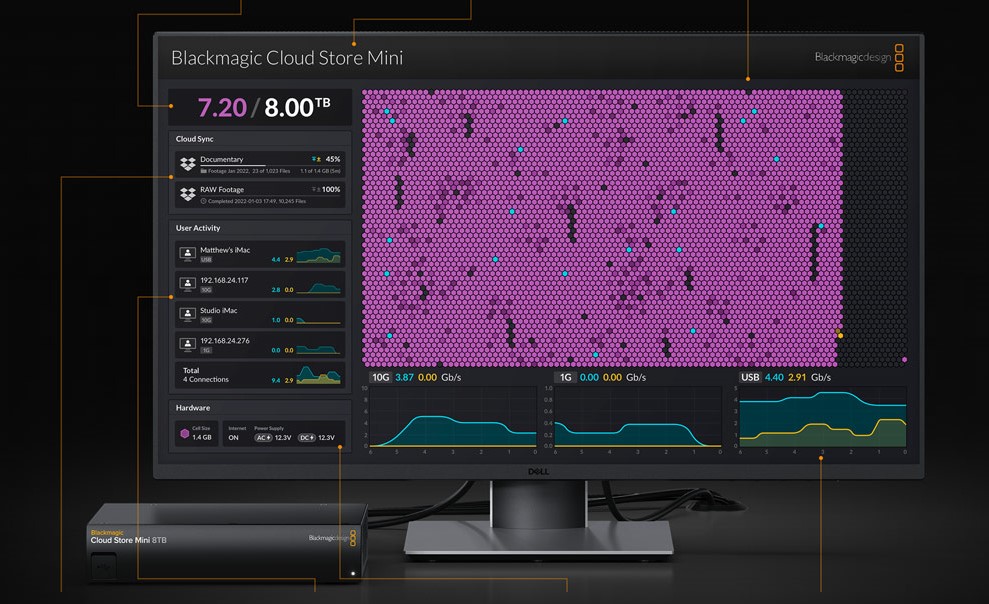Click the 10G tag under Studio iMac
989x604 pixels.
pos(206,320)
